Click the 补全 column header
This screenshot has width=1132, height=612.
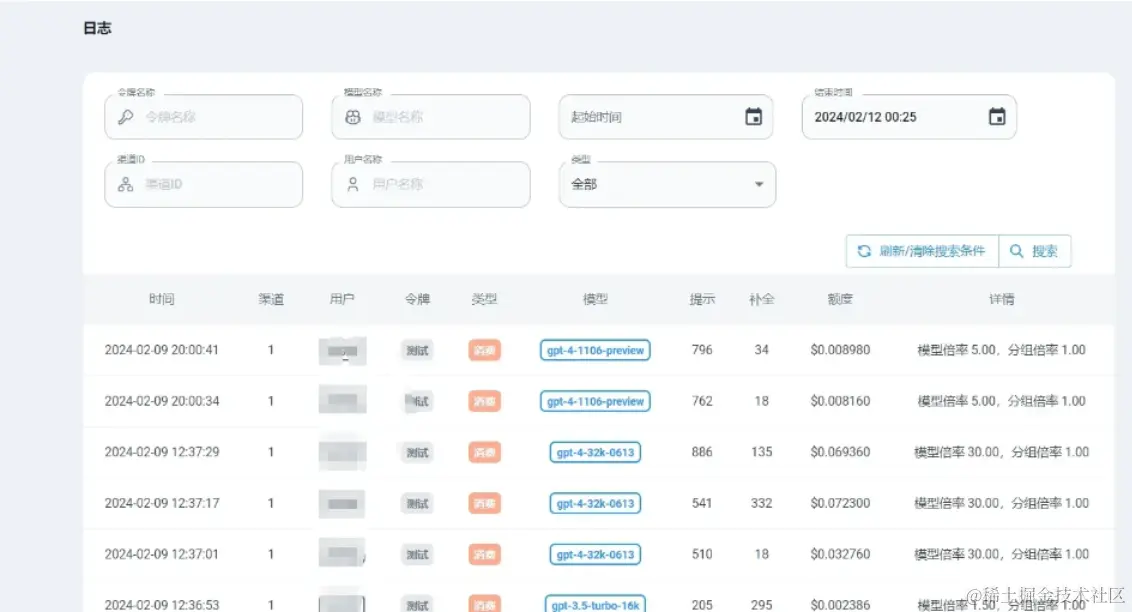[762, 299]
